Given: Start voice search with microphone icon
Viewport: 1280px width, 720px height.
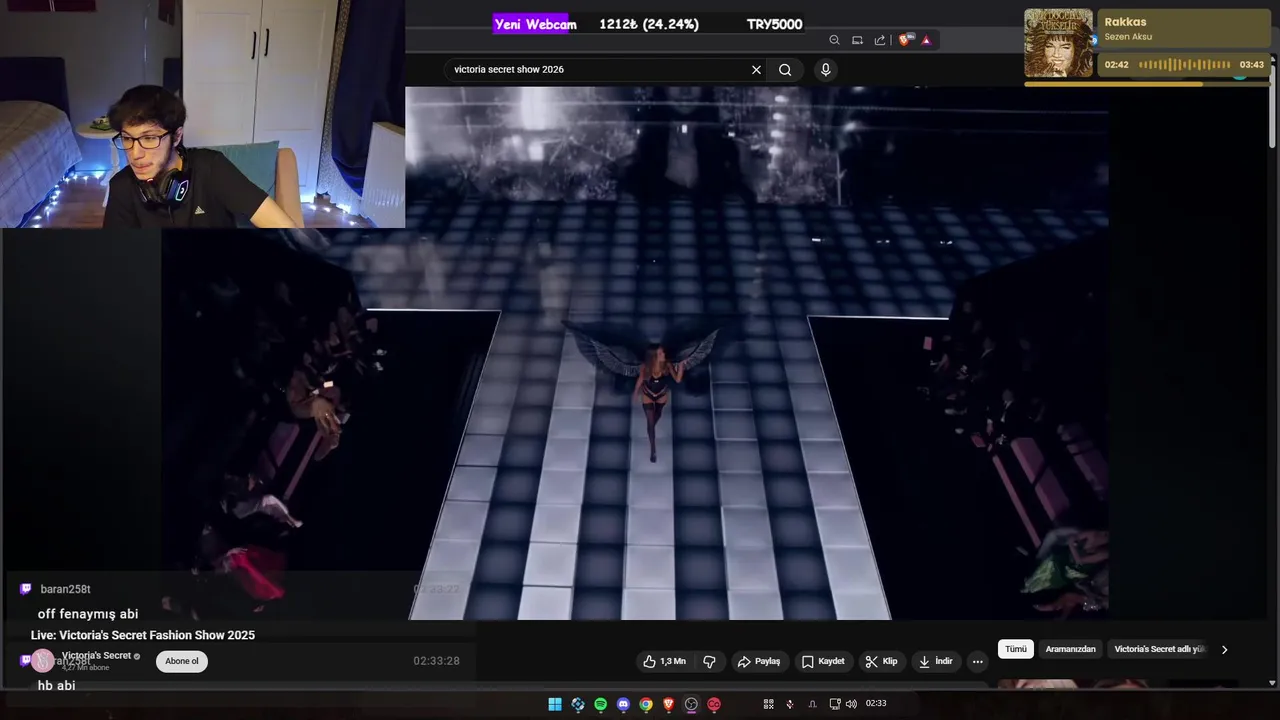Looking at the screenshot, I should [825, 69].
